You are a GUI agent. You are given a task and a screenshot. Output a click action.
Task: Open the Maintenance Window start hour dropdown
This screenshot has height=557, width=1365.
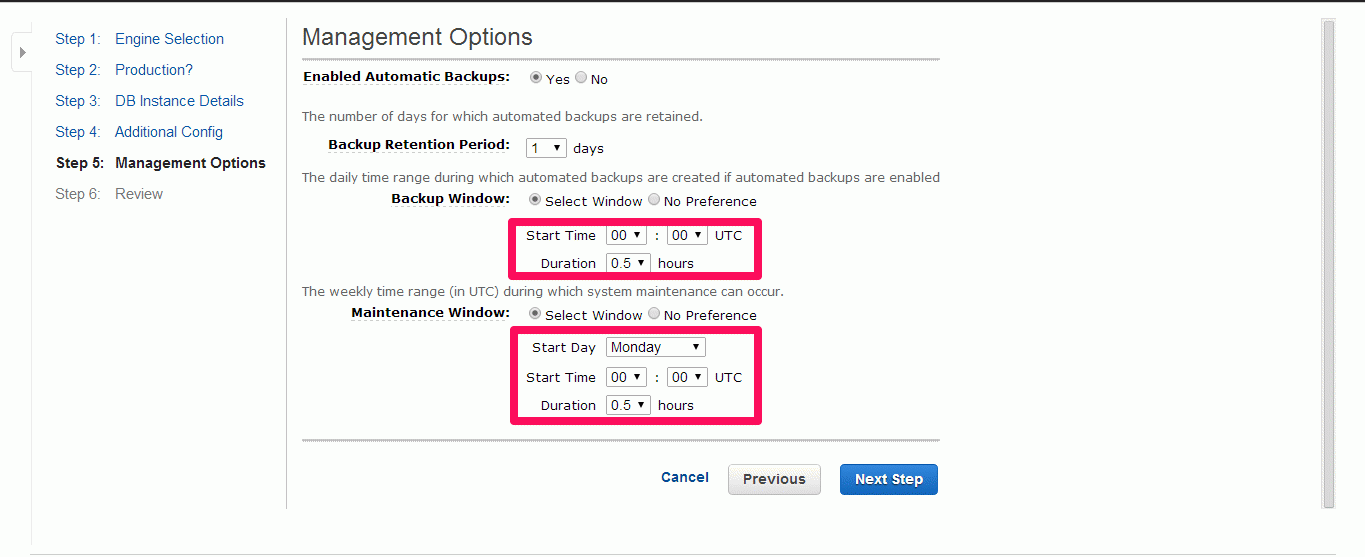(x=626, y=377)
